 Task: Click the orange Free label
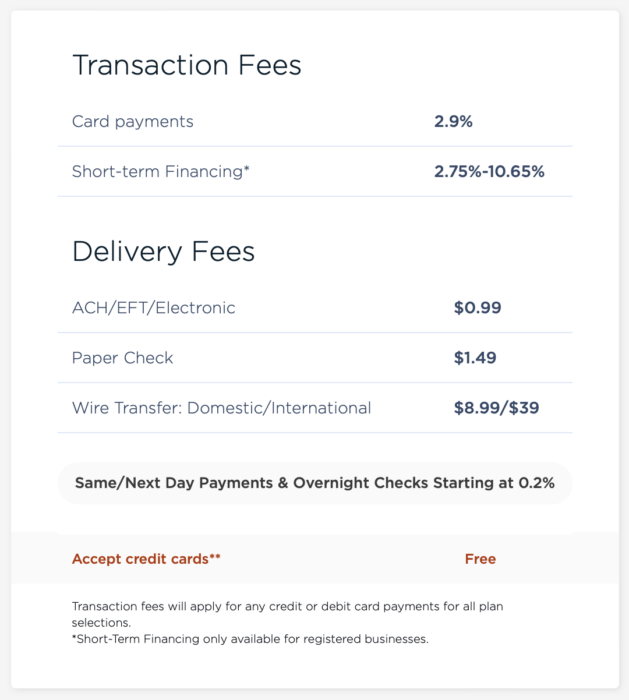480,559
